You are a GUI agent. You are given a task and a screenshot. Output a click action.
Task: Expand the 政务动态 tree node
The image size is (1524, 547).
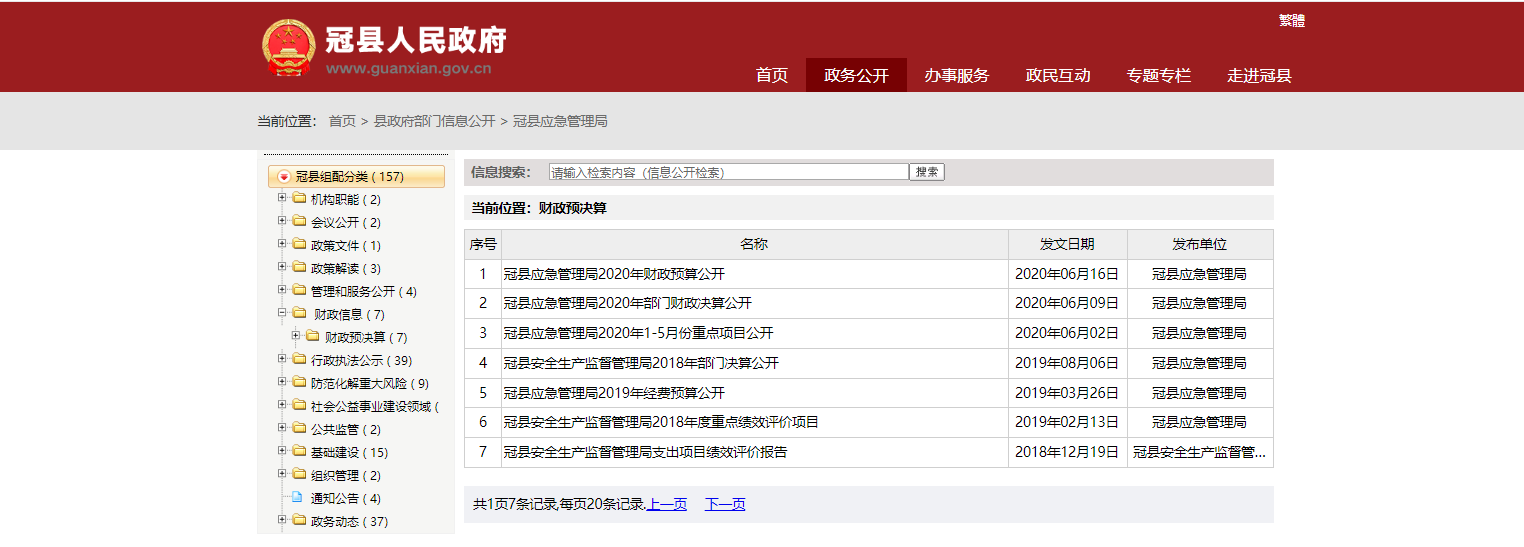[282, 520]
